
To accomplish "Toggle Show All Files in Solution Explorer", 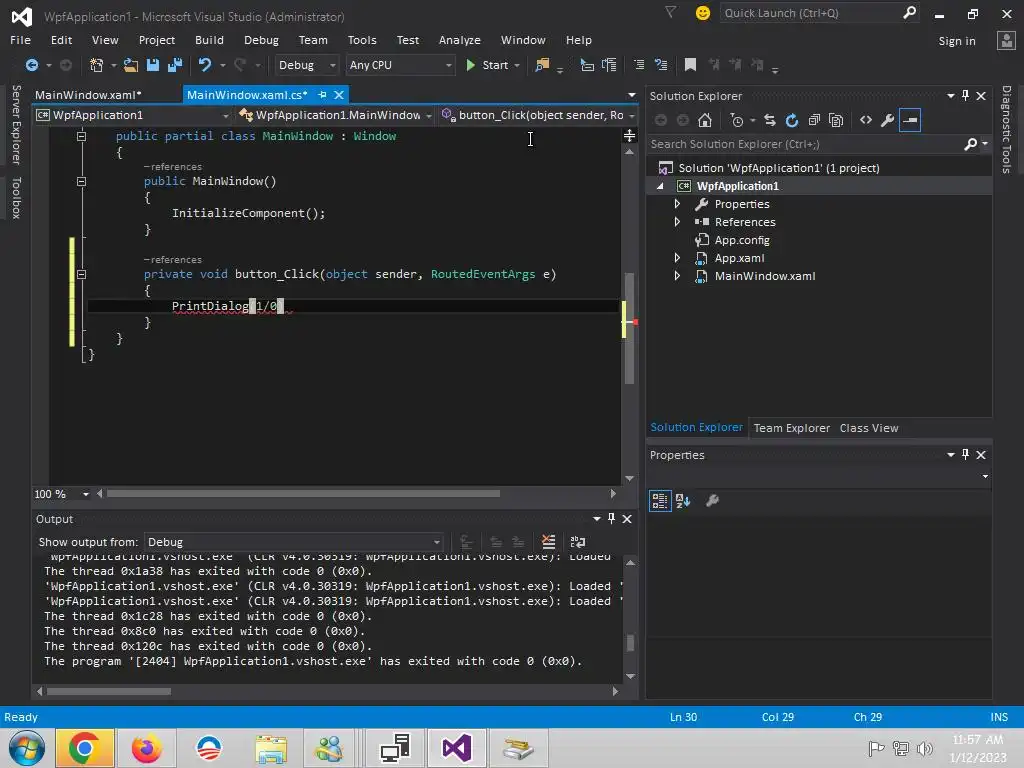I will coord(835,120).
